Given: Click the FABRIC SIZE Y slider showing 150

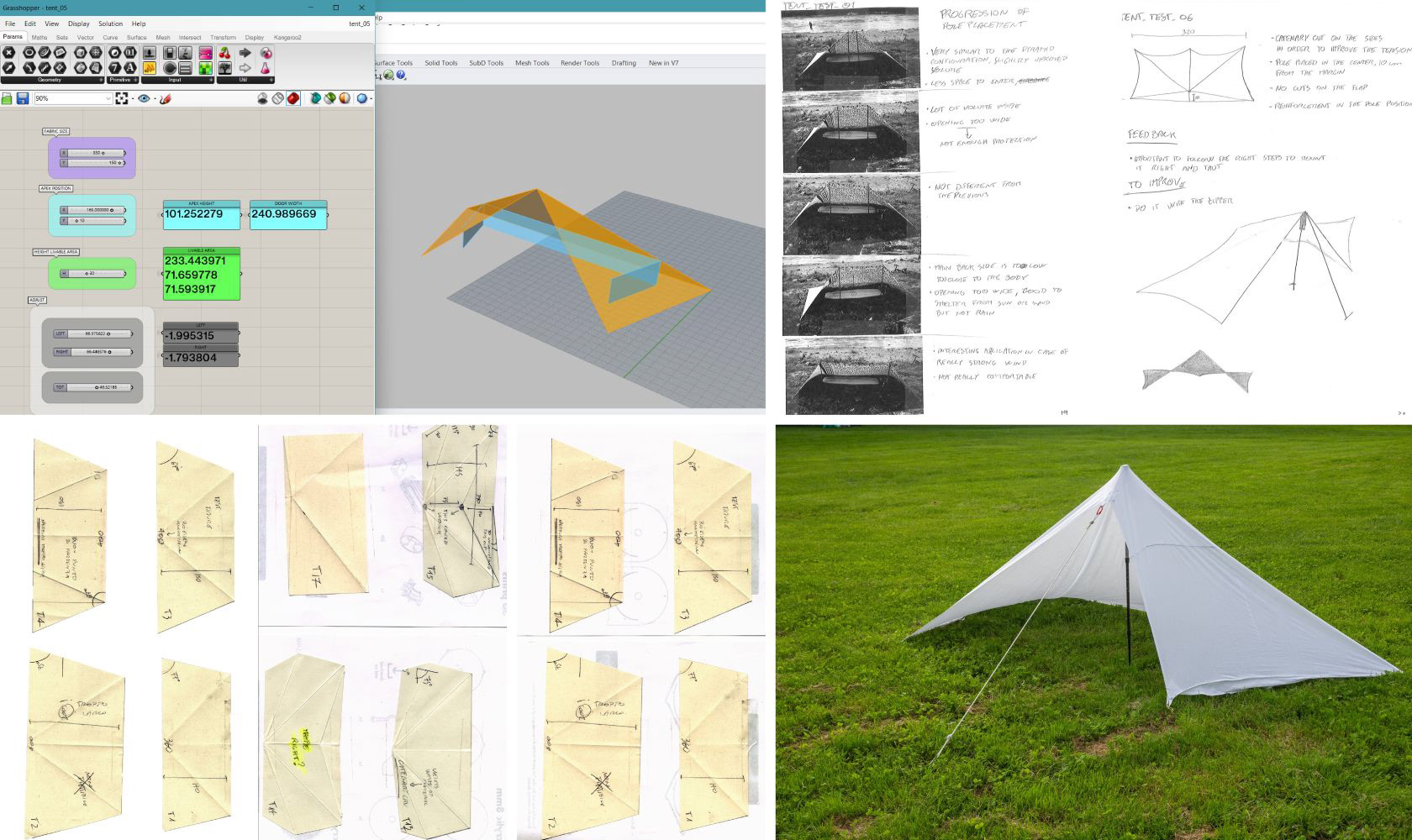Looking at the screenshot, I should (x=92, y=162).
